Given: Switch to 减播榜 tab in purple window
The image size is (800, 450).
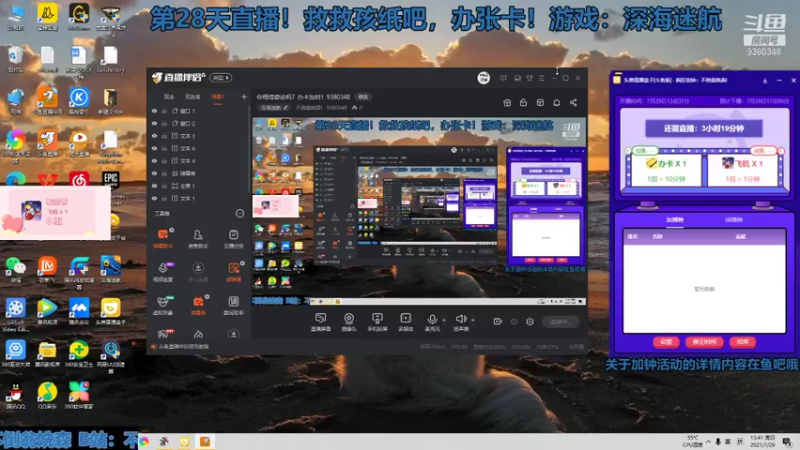Looking at the screenshot, I should [734, 219].
